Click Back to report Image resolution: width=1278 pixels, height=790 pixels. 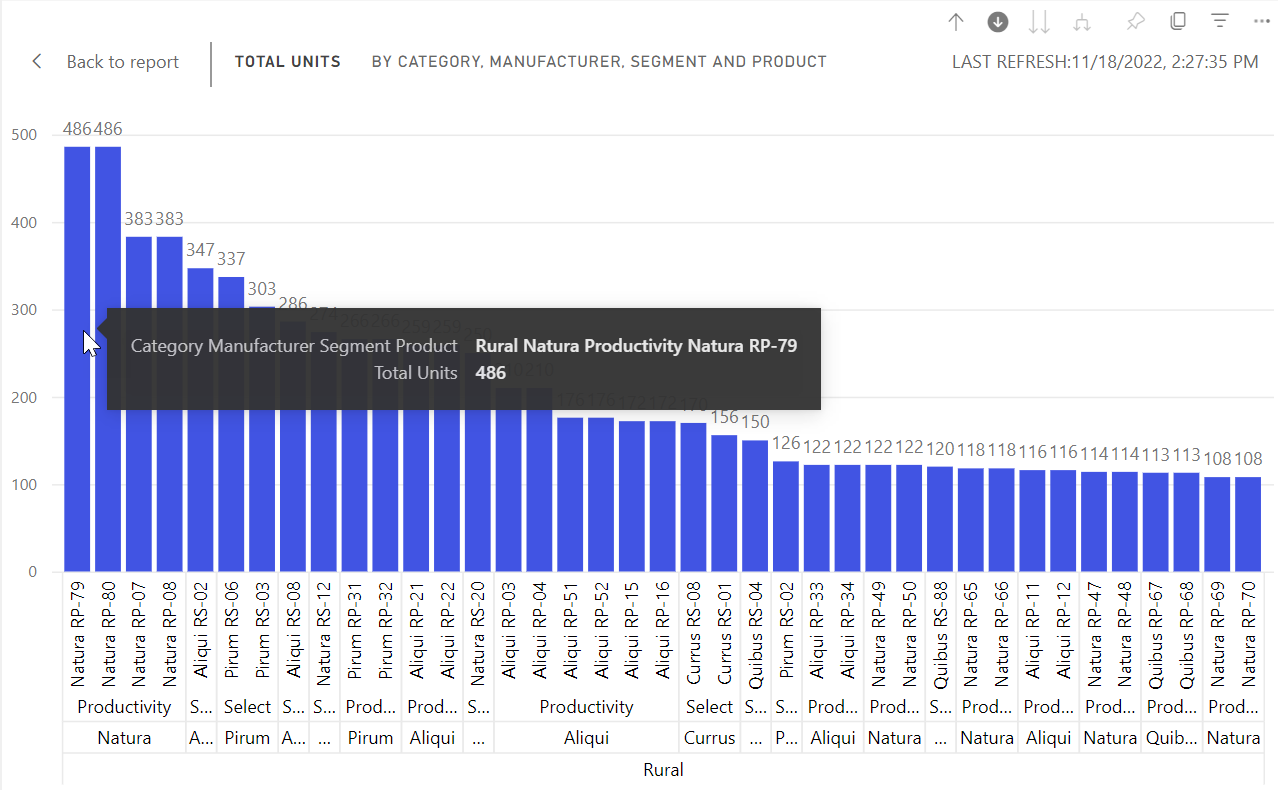[122, 62]
